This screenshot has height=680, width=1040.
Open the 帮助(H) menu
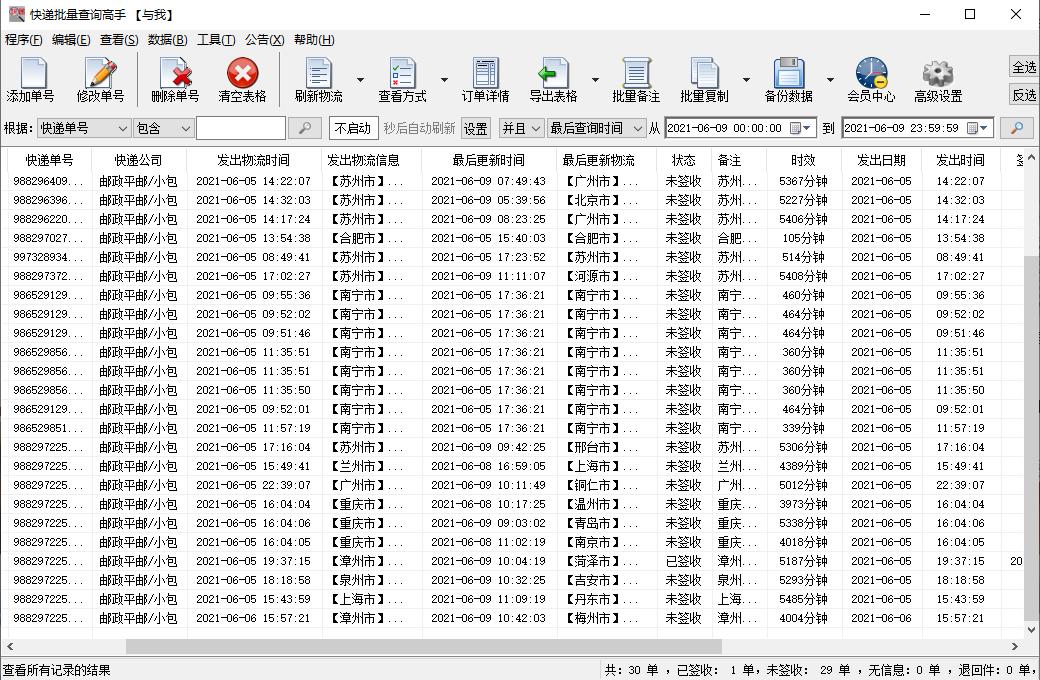click(x=314, y=40)
